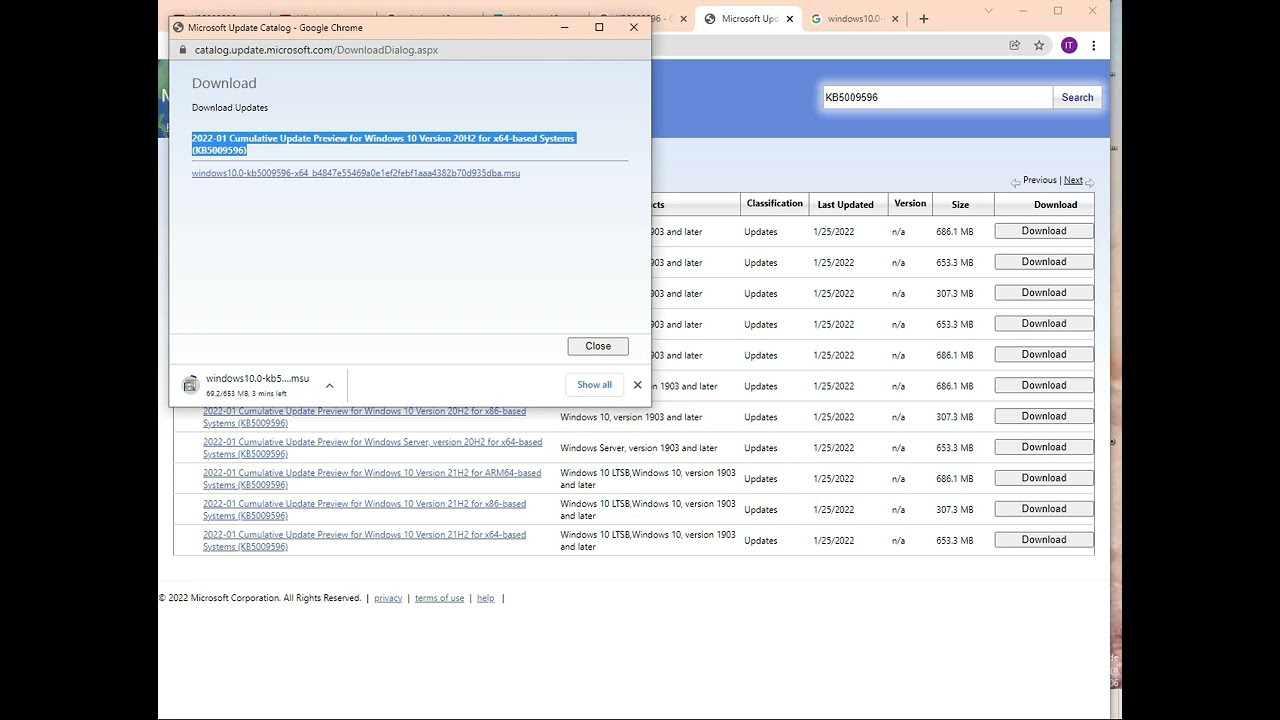This screenshot has height=720, width=1280.
Task: Click the copyright Microsoft Corporation footer text
Action: pos(260,598)
